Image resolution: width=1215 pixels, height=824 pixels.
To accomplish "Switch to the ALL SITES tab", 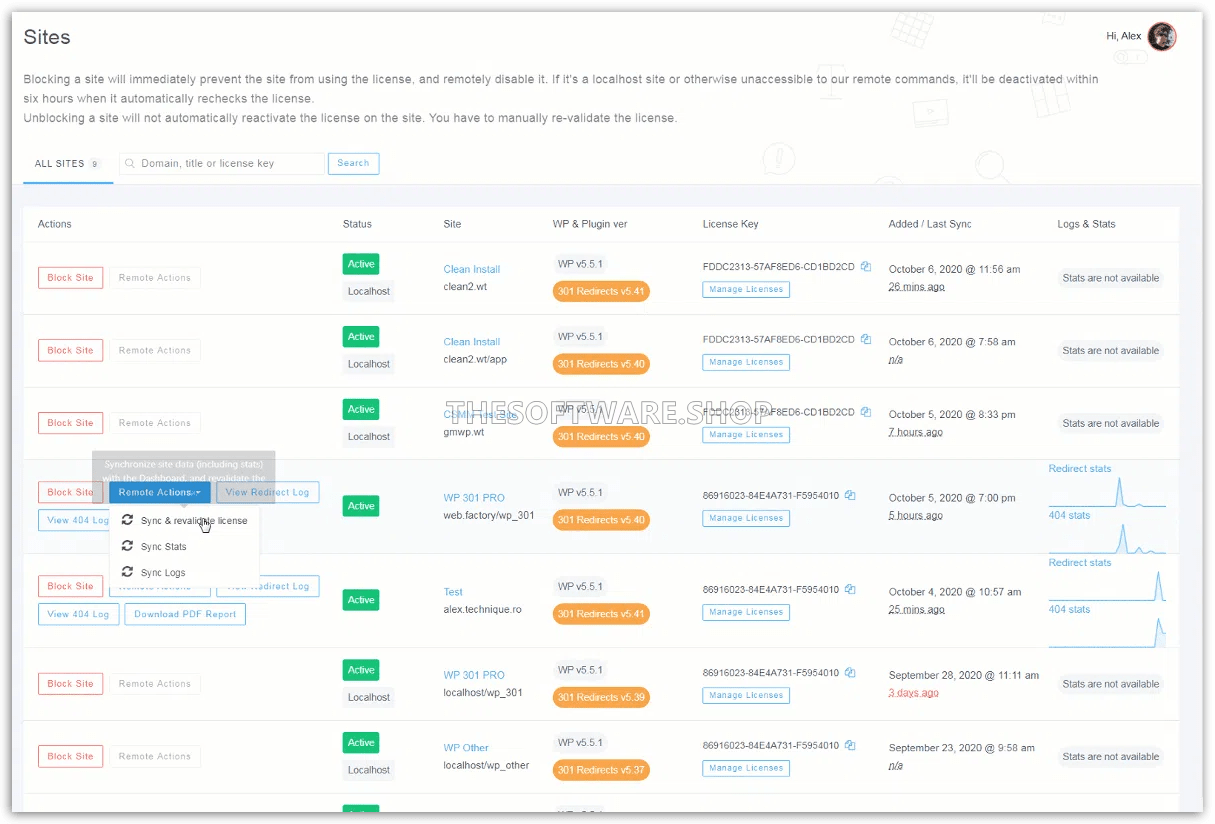I will (62, 163).
